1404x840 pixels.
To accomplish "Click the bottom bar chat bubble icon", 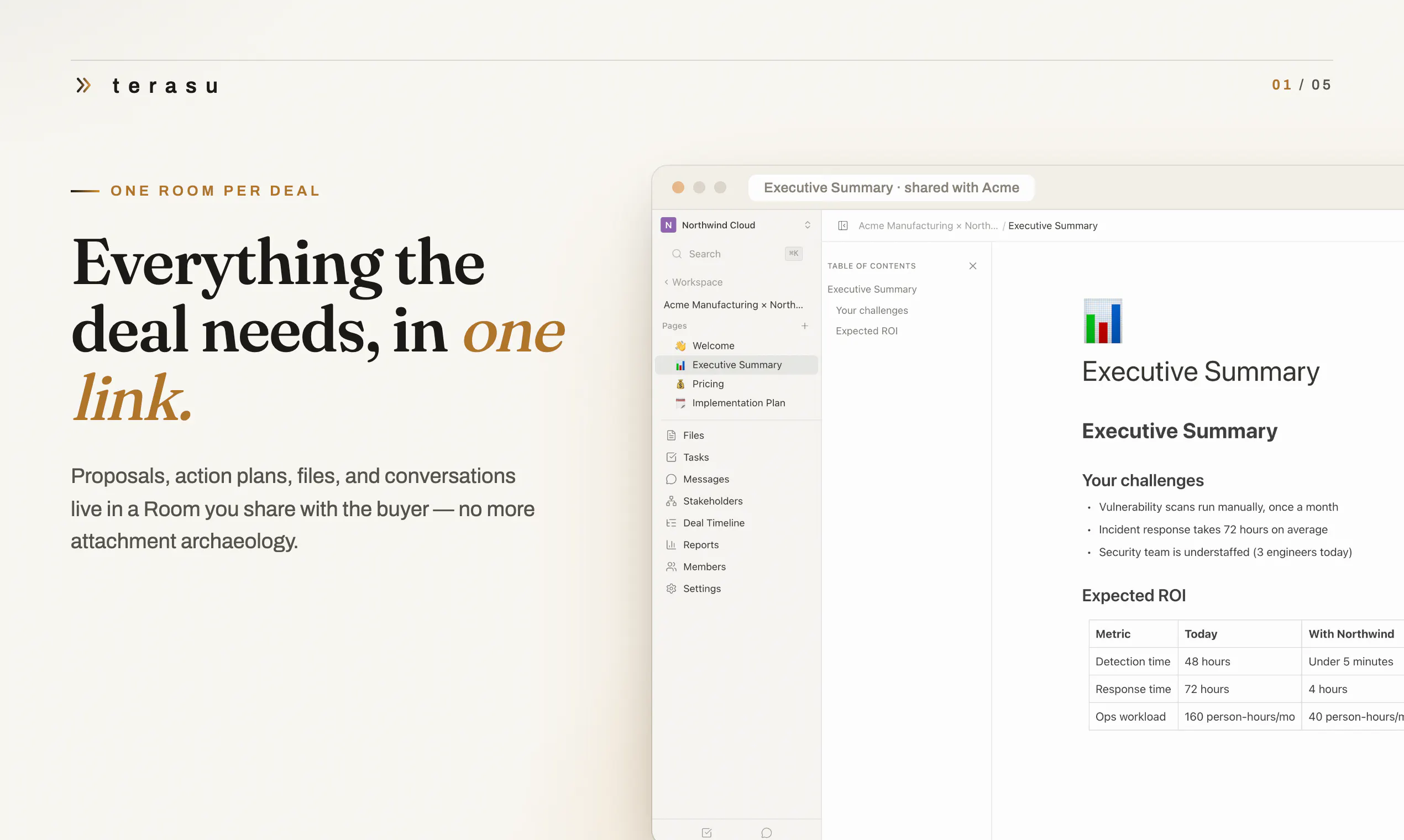I will (x=767, y=833).
